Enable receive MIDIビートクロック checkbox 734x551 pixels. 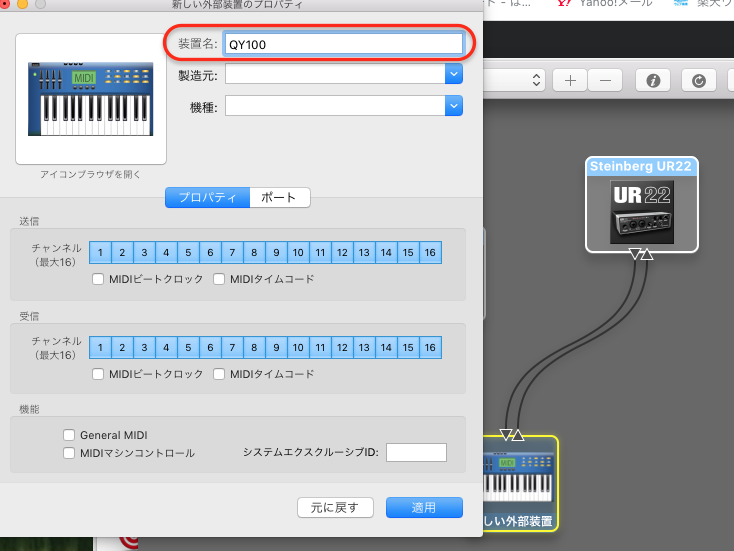(x=98, y=374)
